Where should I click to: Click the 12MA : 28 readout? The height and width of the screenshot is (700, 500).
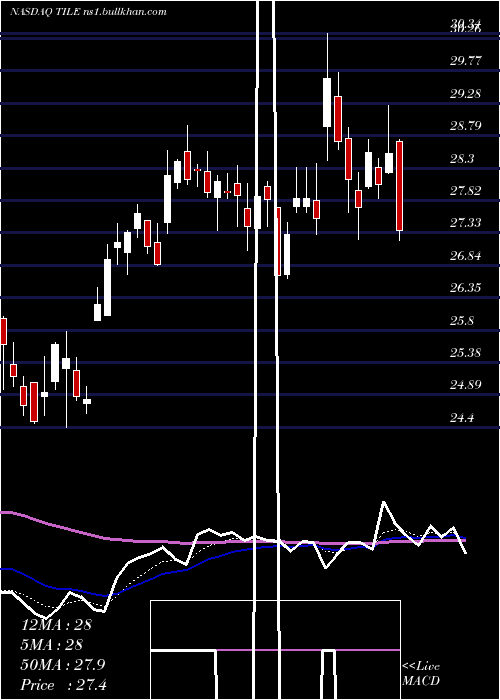coord(56,625)
